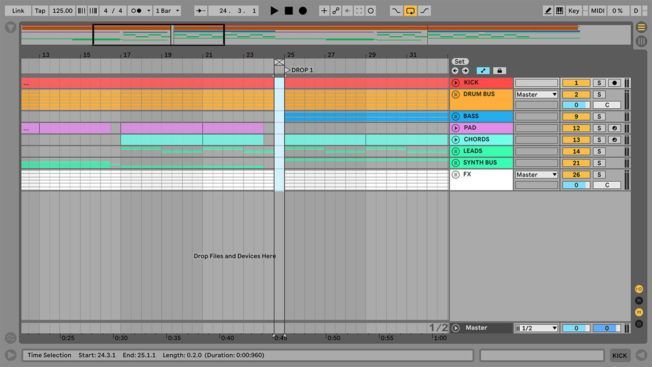
Task: Open FX Master output dropdown
Action: click(536, 175)
